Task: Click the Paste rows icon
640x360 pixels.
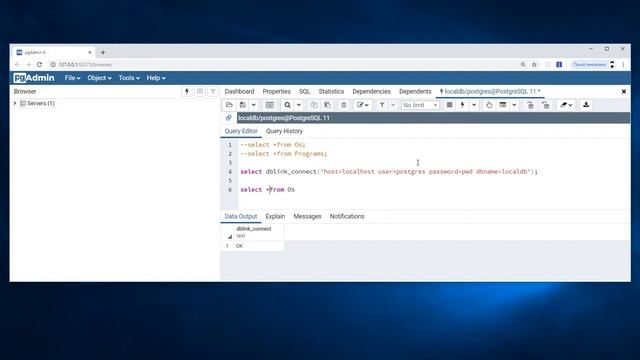Action: point(327,105)
